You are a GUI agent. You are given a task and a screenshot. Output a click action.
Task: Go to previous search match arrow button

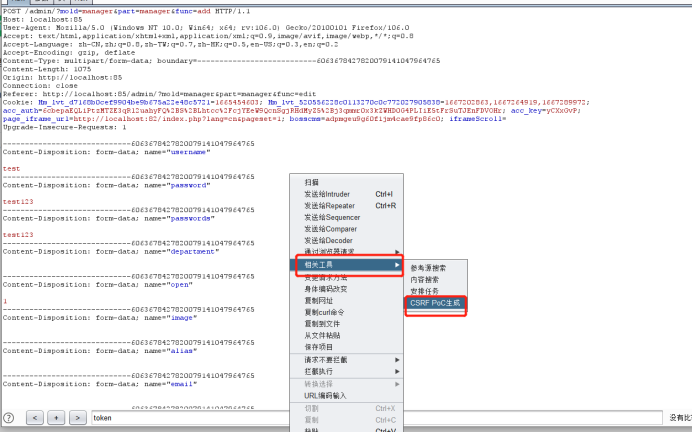pos(35,417)
